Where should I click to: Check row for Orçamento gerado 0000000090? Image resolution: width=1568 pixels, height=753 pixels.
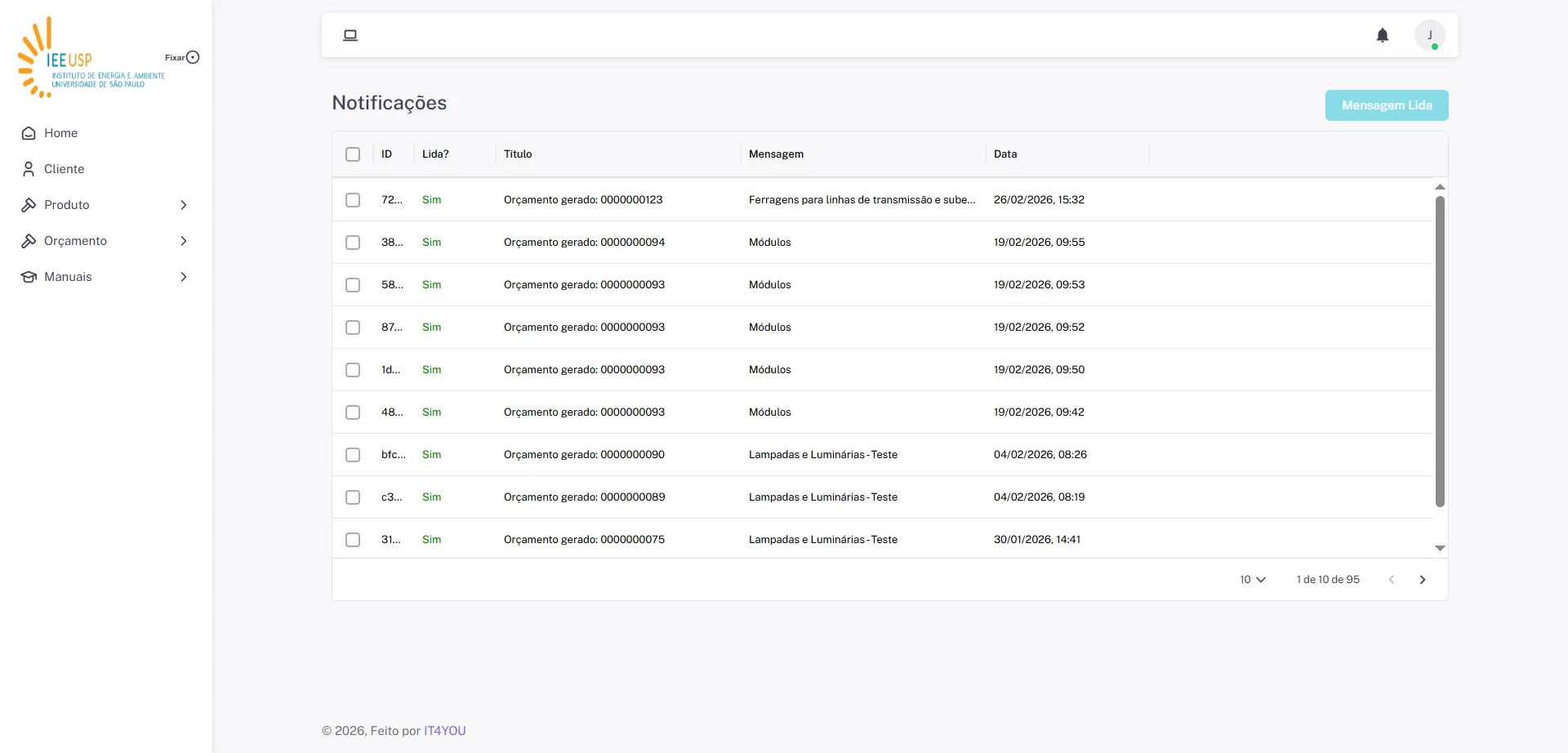click(x=353, y=455)
